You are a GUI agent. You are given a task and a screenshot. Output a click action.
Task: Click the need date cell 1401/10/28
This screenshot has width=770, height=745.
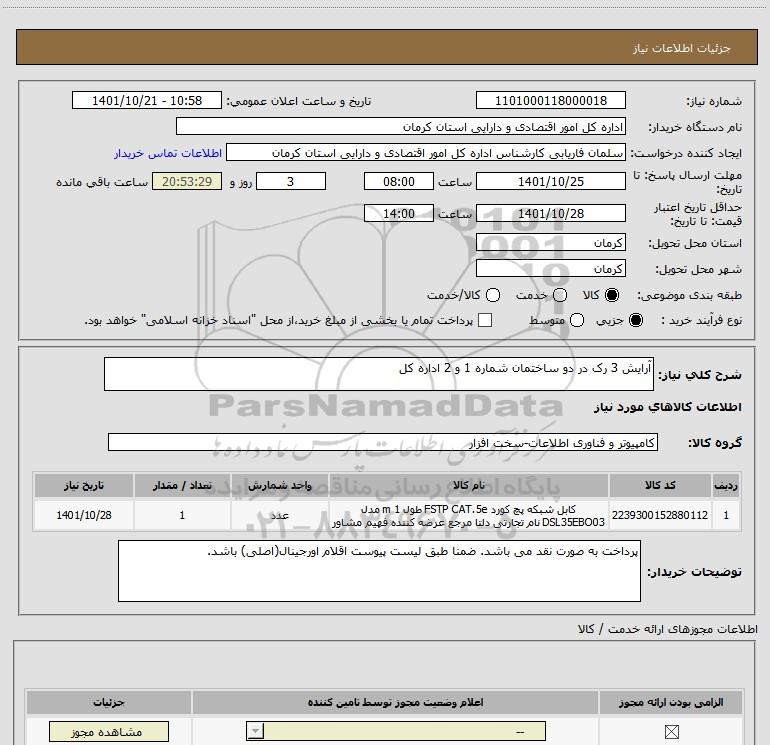[x=83, y=515]
